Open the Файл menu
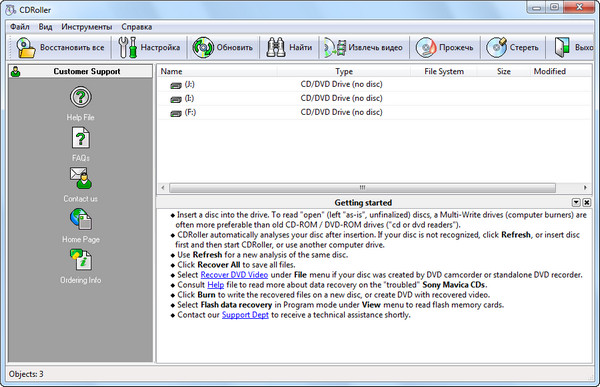Viewport: 600px width, 387px height. pos(20,27)
